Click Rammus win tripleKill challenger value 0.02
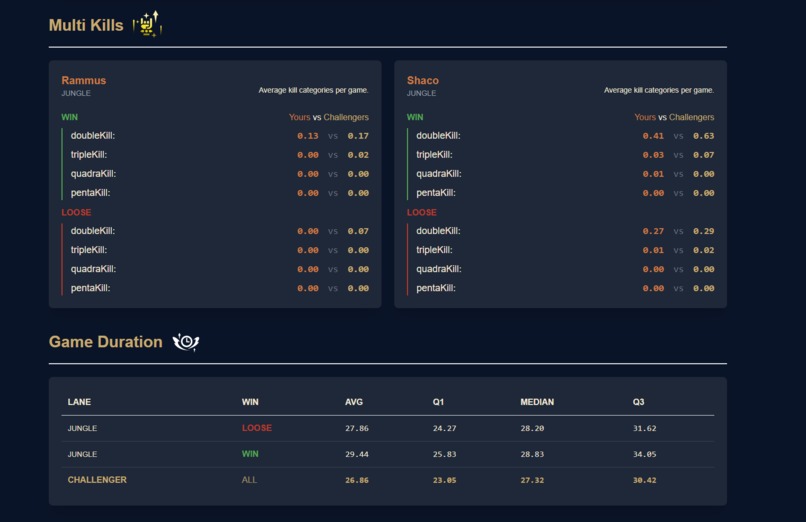This screenshot has width=806, height=522. (x=358, y=155)
